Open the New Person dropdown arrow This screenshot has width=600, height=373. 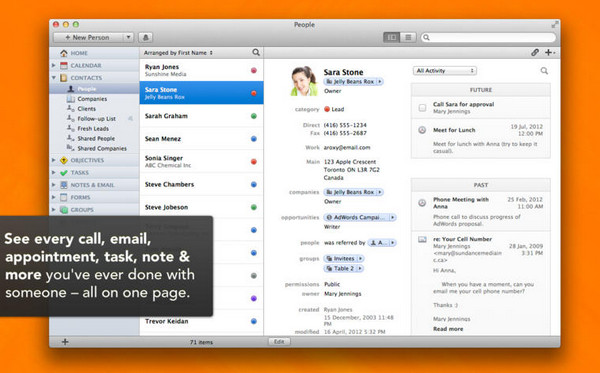129,37
